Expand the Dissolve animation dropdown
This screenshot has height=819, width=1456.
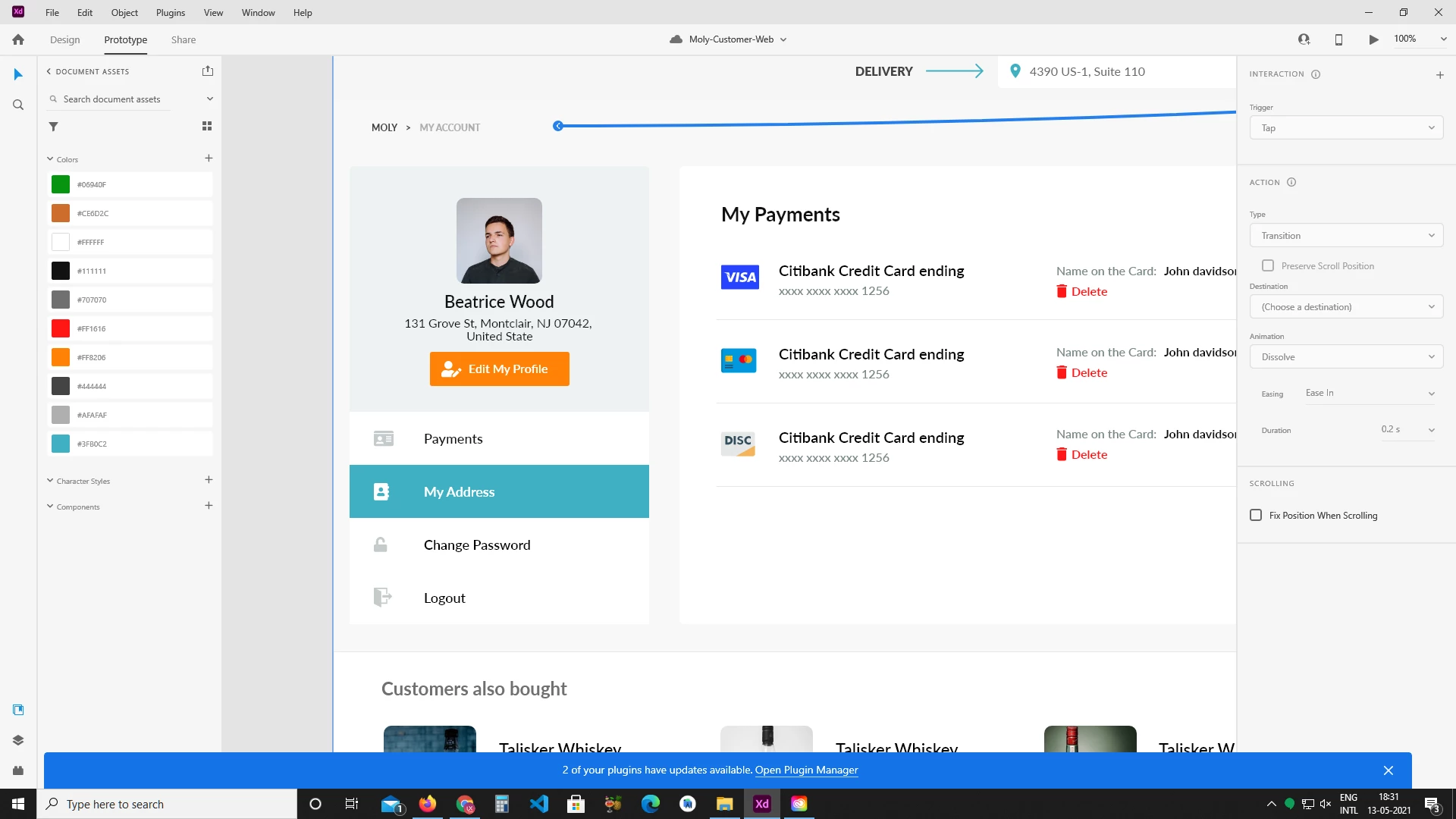click(x=1346, y=356)
